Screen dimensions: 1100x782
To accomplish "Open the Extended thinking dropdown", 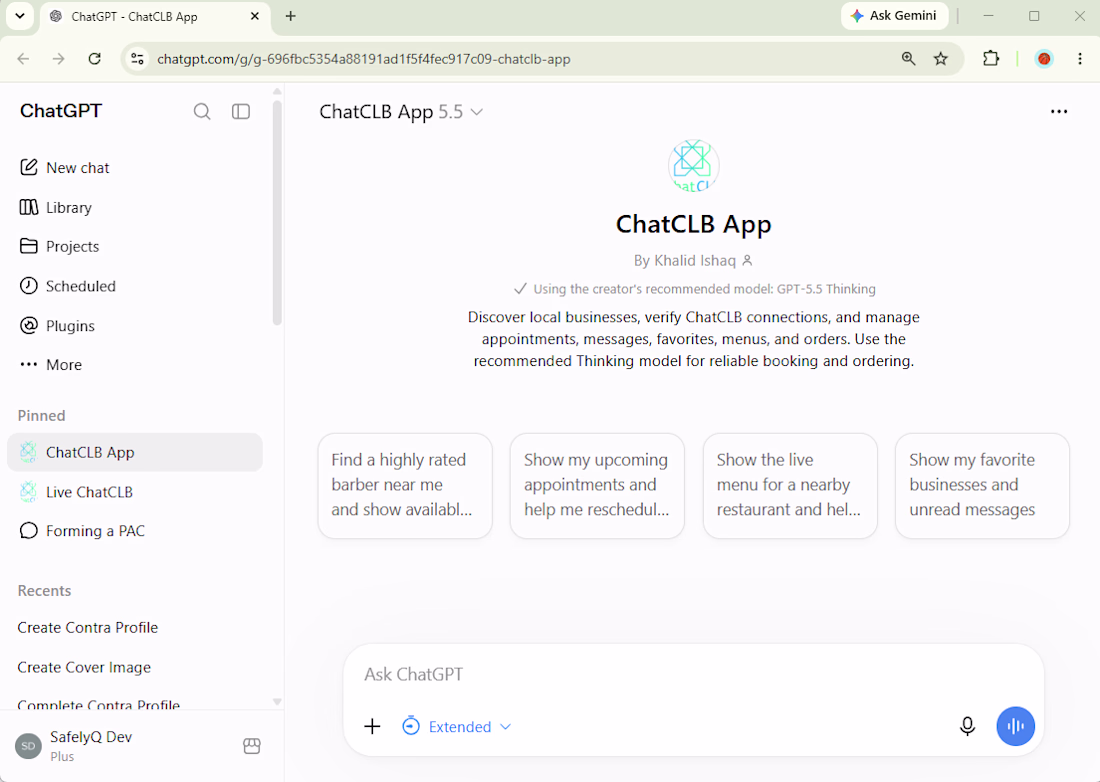I will 457,727.
